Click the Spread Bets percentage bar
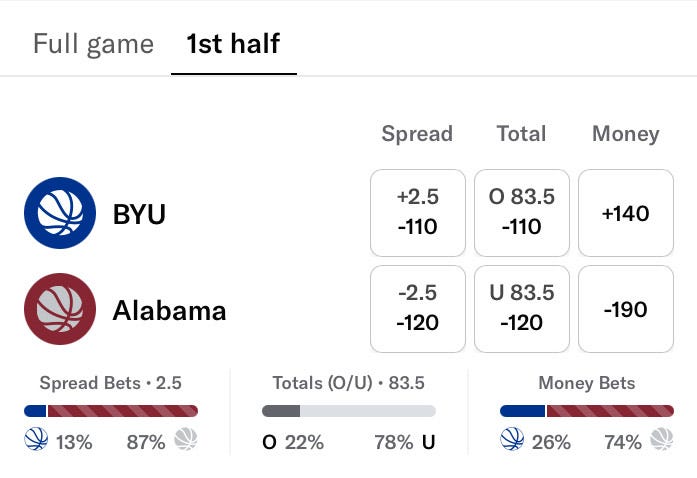The image size is (697, 478). click(111, 411)
